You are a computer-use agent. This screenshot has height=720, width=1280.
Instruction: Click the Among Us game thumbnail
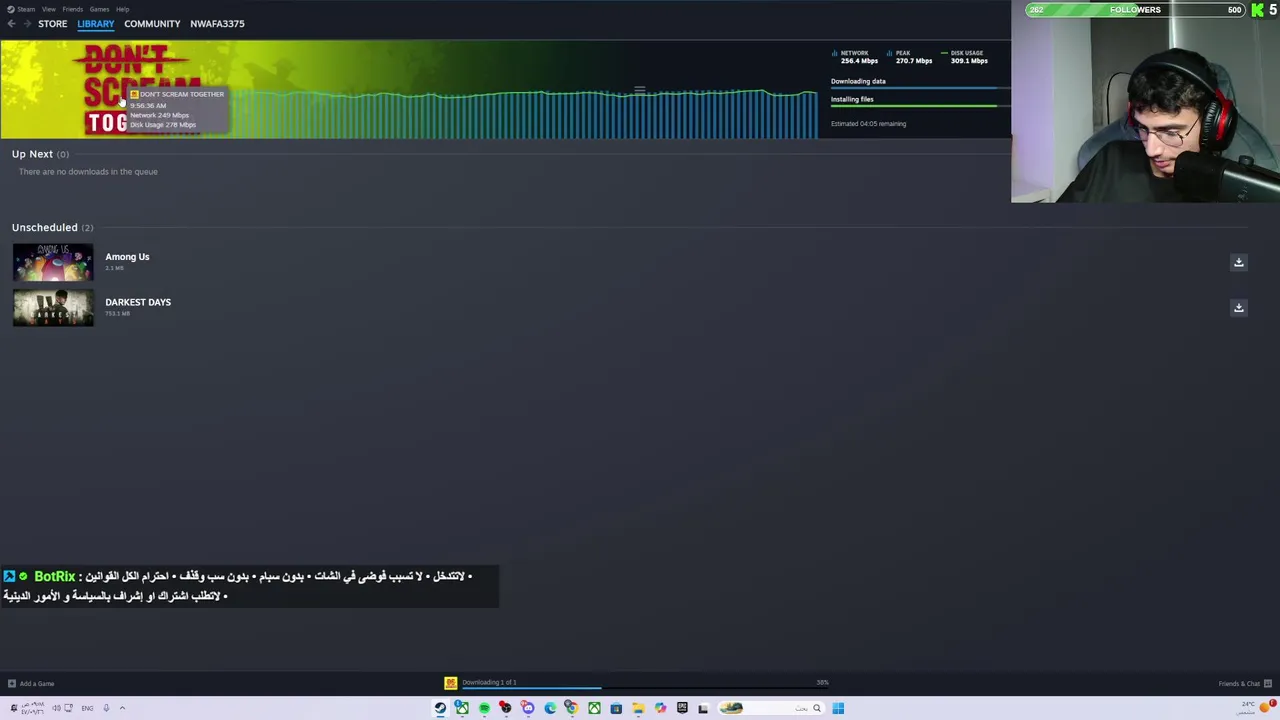53,262
